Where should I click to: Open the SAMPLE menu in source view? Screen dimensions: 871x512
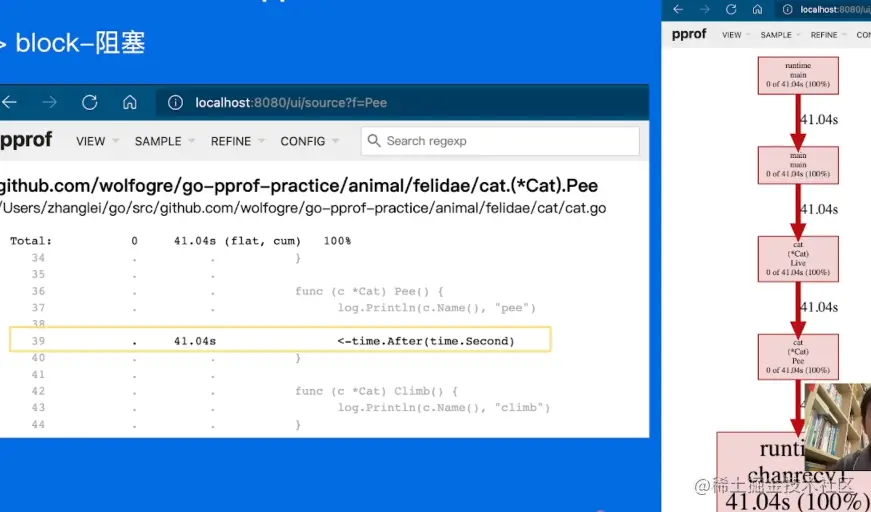164,141
